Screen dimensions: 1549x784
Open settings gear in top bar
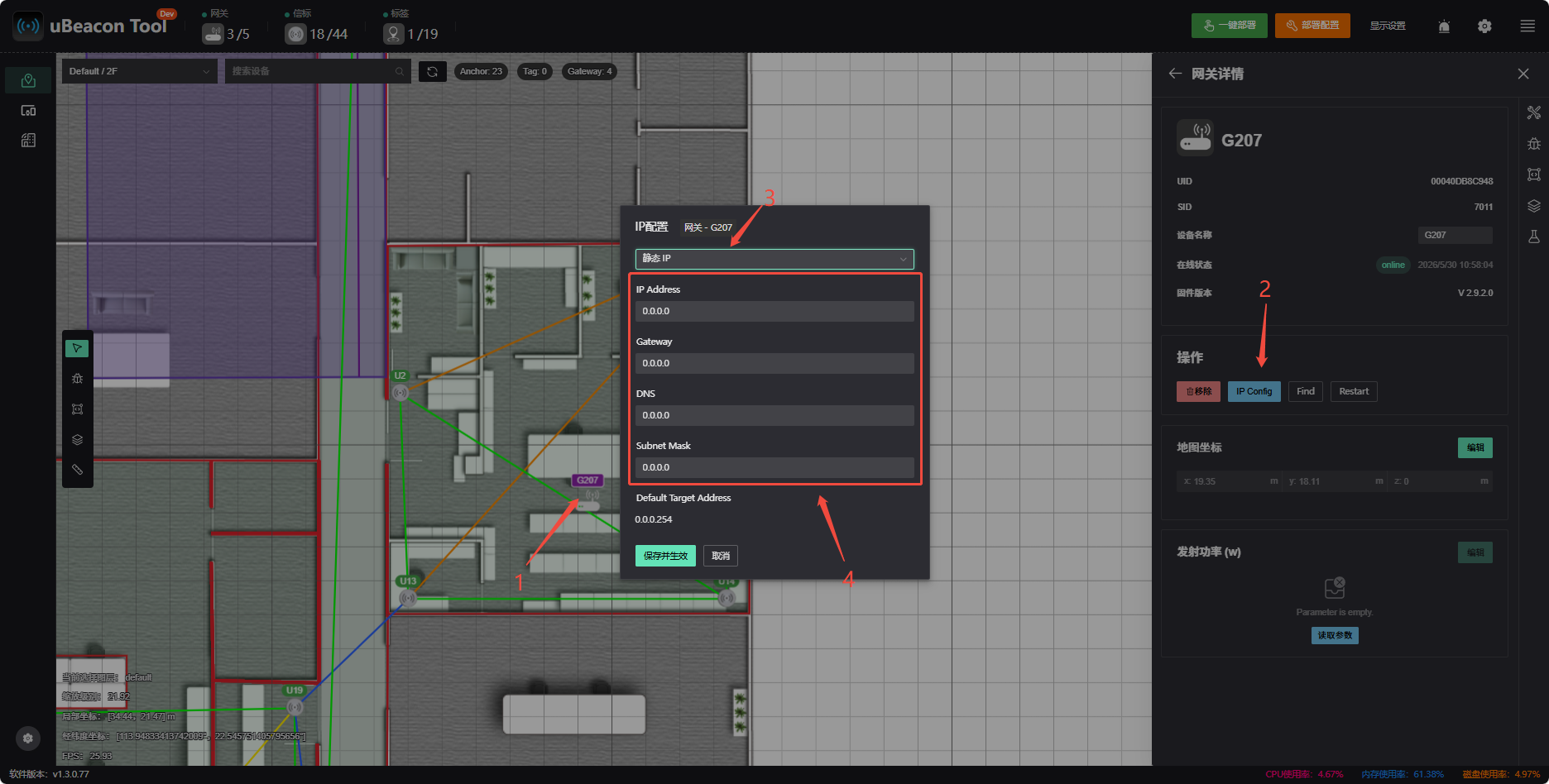pyautogui.click(x=1484, y=26)
